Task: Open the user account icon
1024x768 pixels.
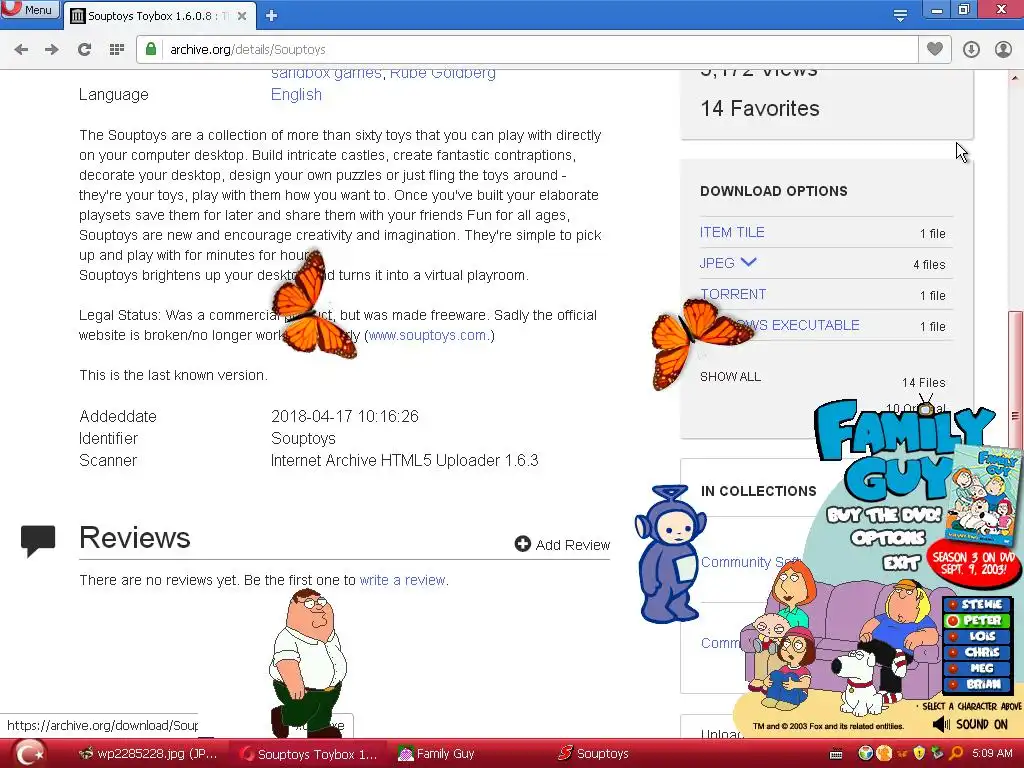Action: pyautogui.click(x=1003, y=50)
